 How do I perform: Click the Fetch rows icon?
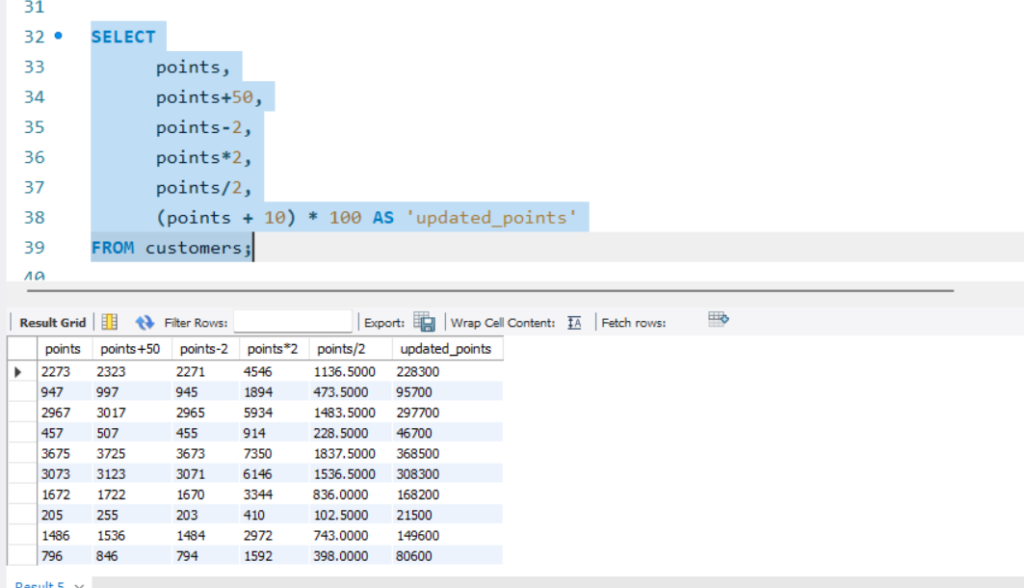718,319
